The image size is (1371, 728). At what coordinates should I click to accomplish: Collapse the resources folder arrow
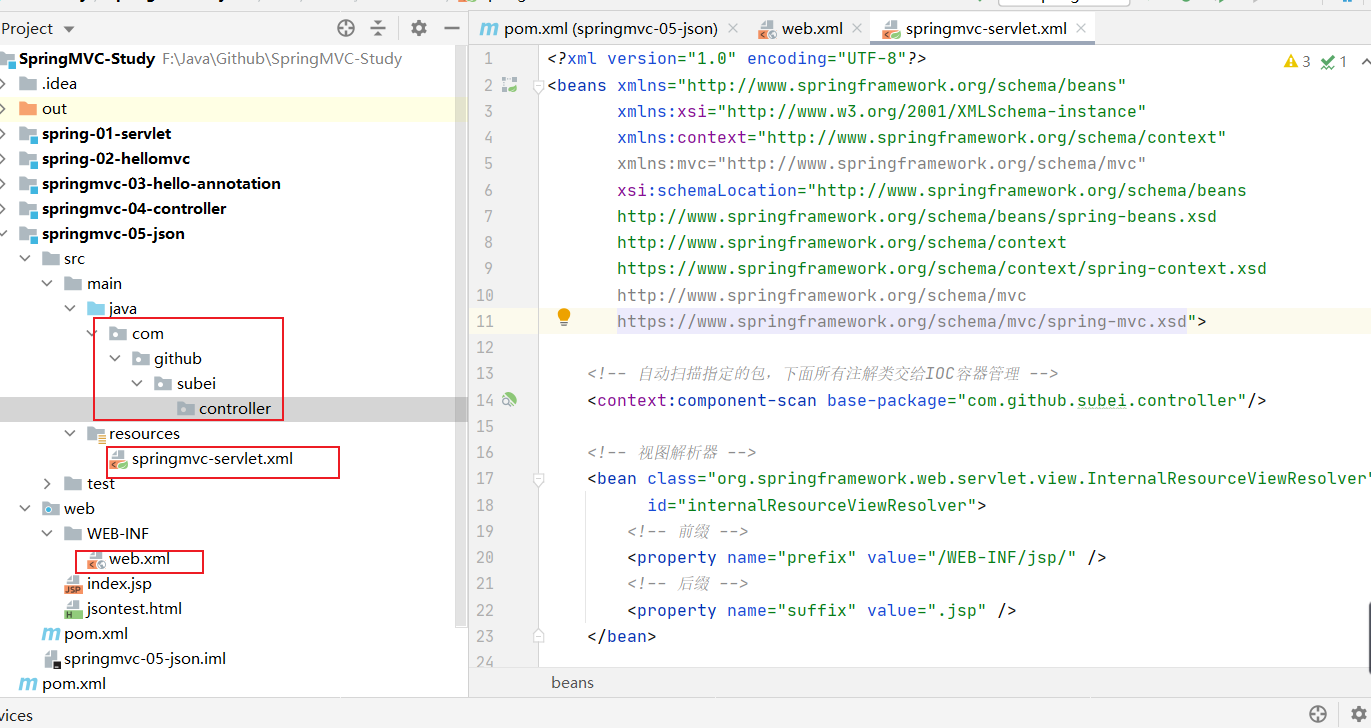70,434
